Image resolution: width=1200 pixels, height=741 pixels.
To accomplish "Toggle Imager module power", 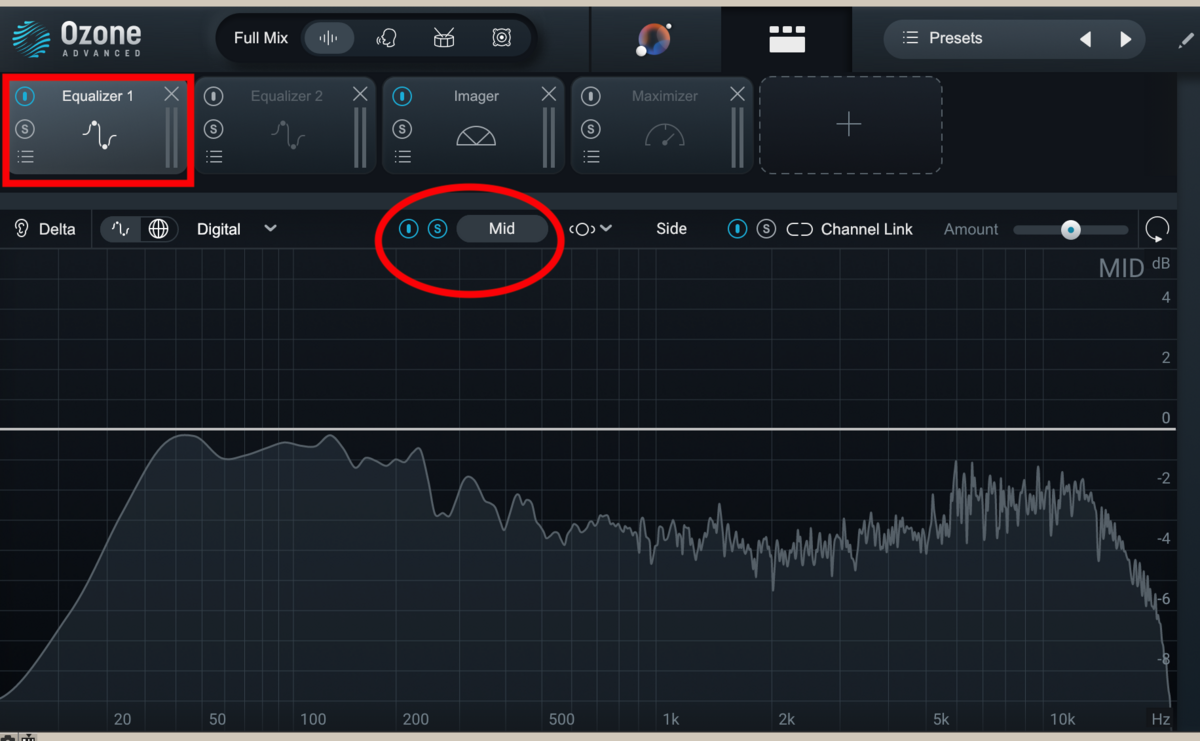I will tap(402, 97).
